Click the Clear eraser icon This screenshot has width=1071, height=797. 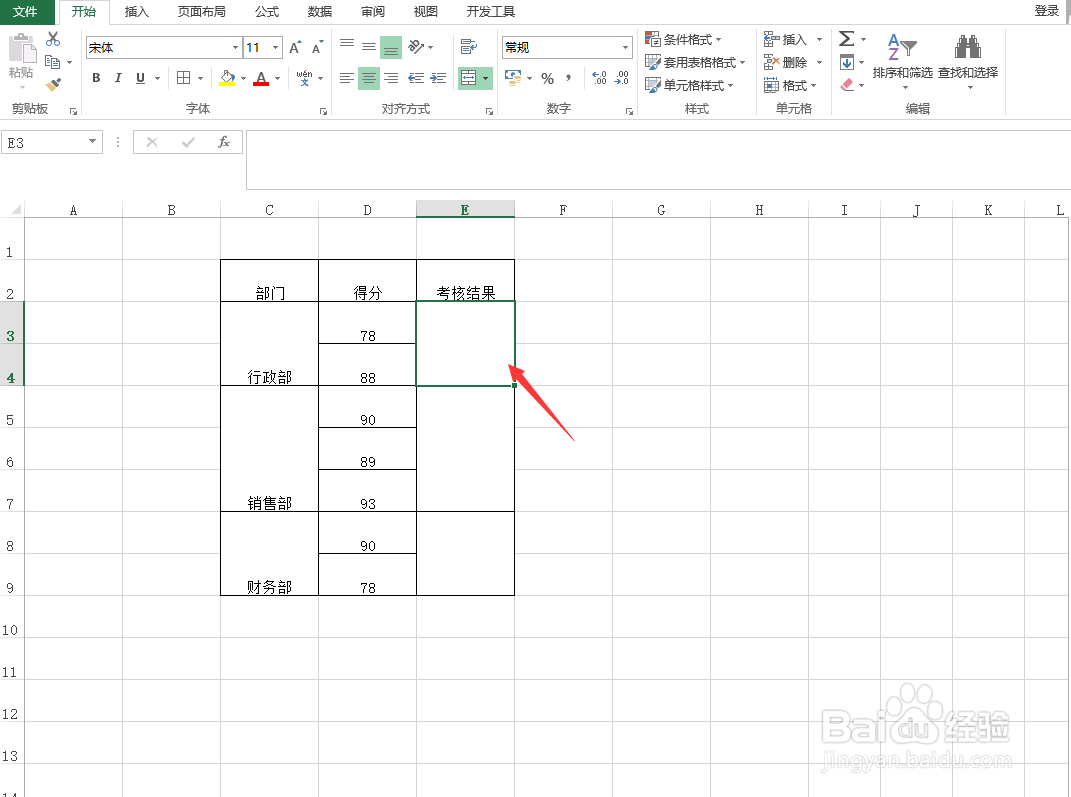(847, 85)
